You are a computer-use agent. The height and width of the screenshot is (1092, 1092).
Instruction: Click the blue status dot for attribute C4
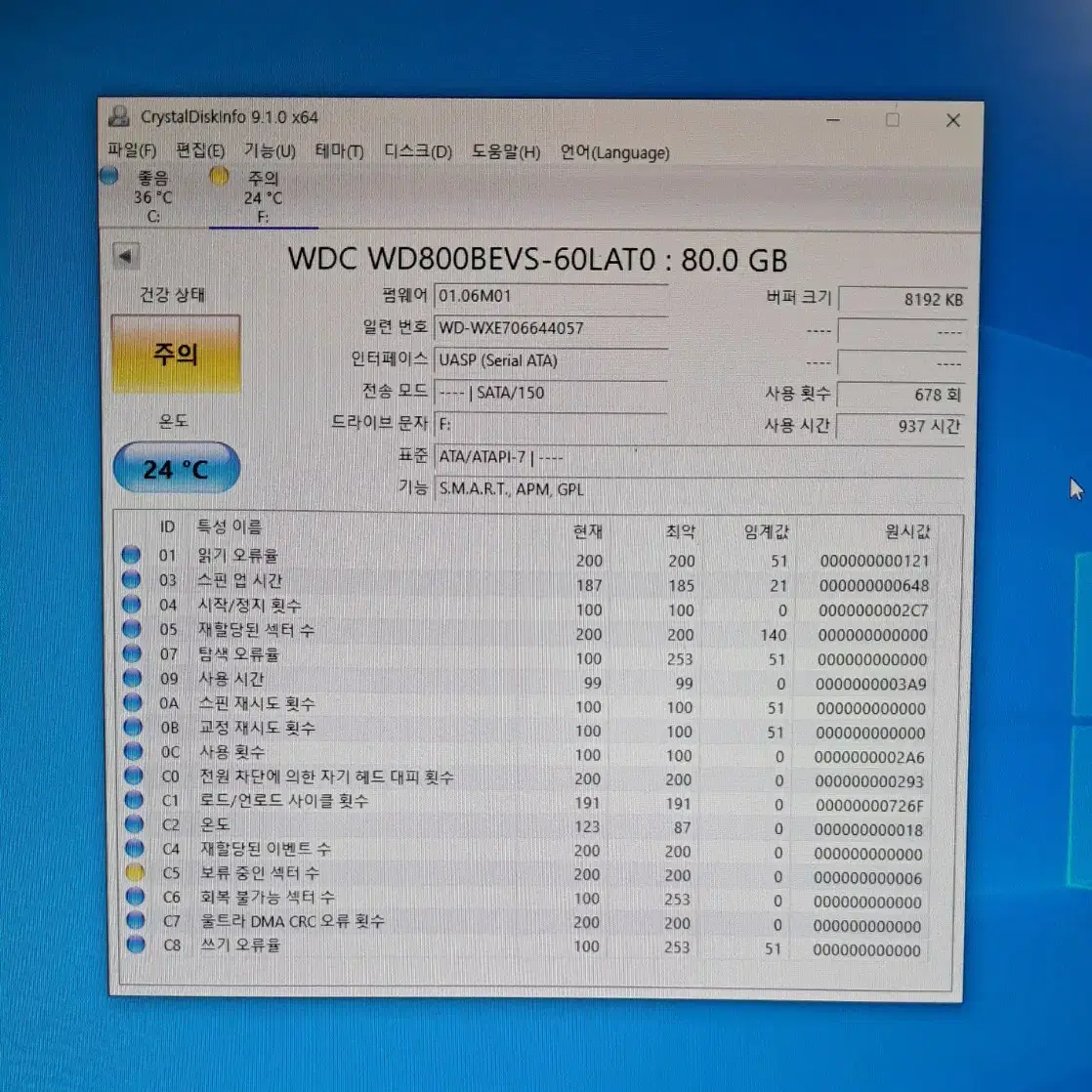[135, 848]
